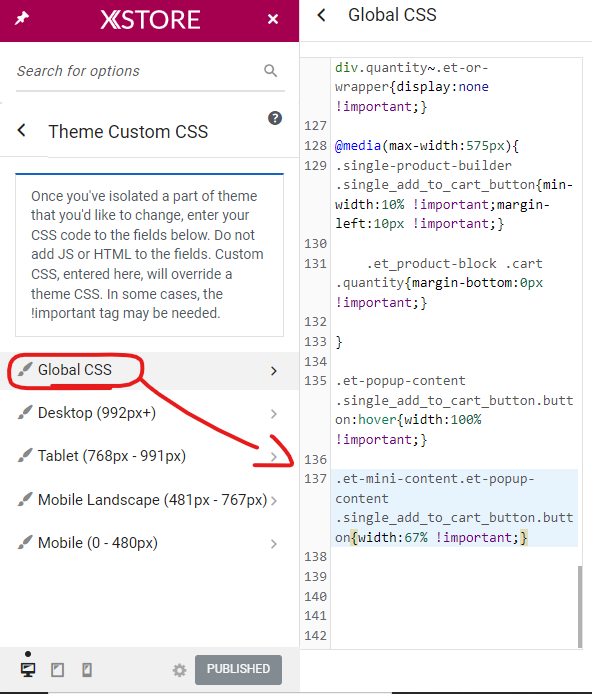The width and height of the screenshot is (592, 694).
Task: Click empty line 140 in code editor
Action: click(x=454, y=596)
